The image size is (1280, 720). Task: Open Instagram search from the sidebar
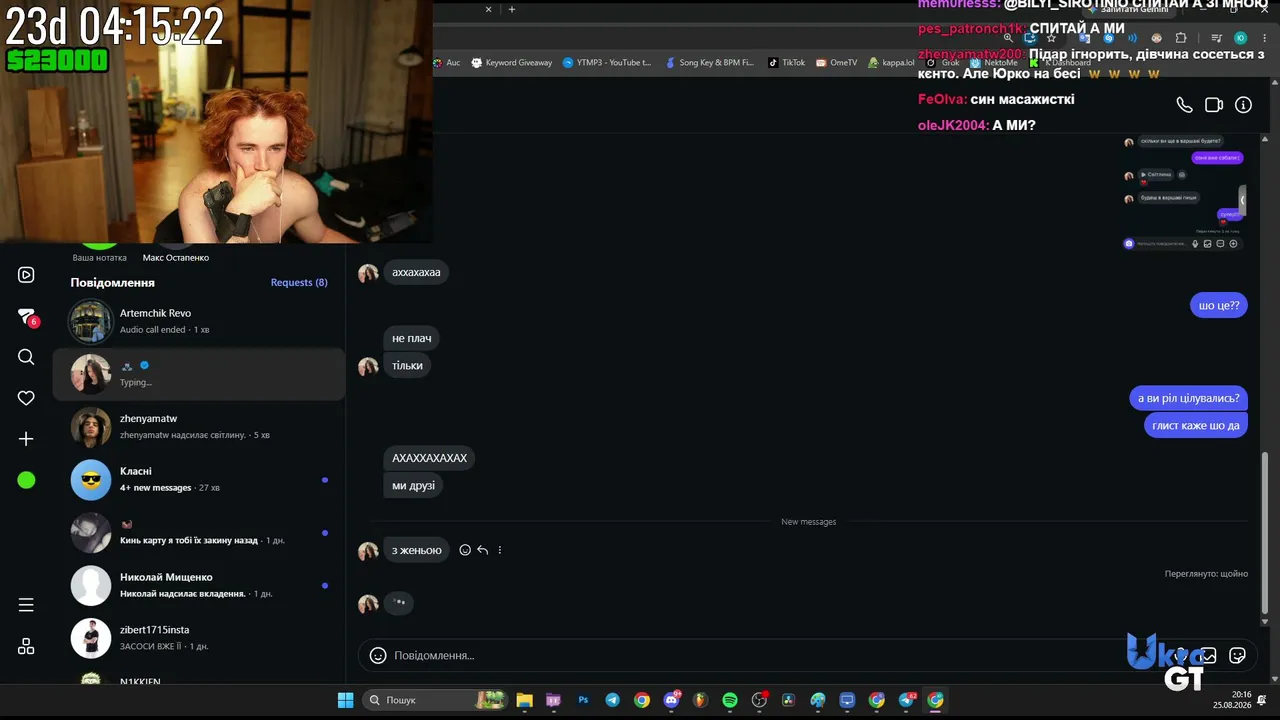pos(26,357)
